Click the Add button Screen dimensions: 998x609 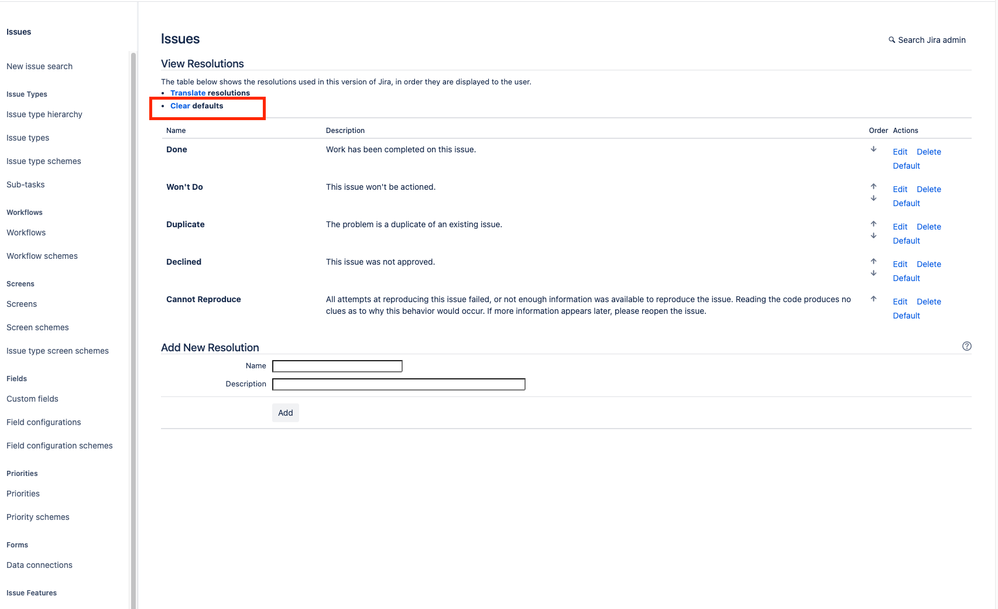[285, 412]
